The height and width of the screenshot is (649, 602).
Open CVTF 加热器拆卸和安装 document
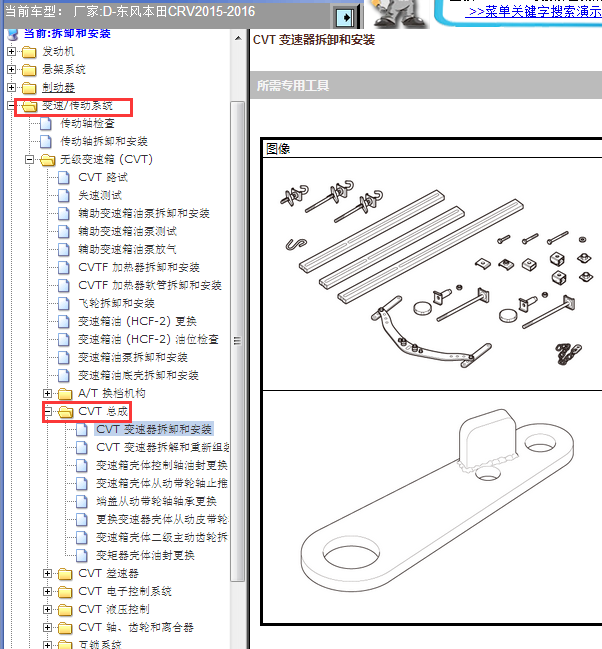pyautogui.click(x=139, y=267)
